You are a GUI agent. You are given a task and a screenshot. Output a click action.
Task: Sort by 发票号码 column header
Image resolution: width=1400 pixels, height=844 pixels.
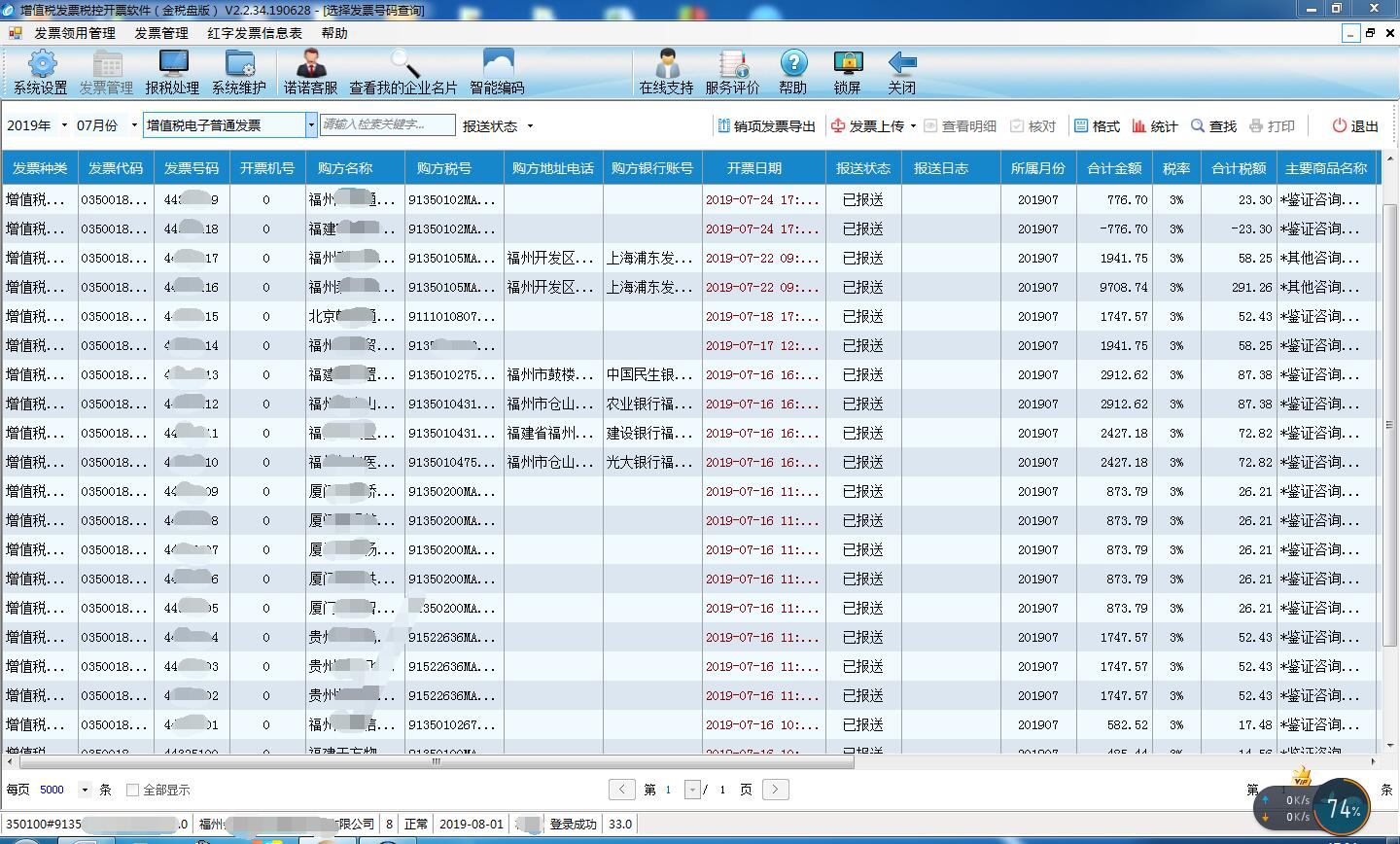pos(192,168)
